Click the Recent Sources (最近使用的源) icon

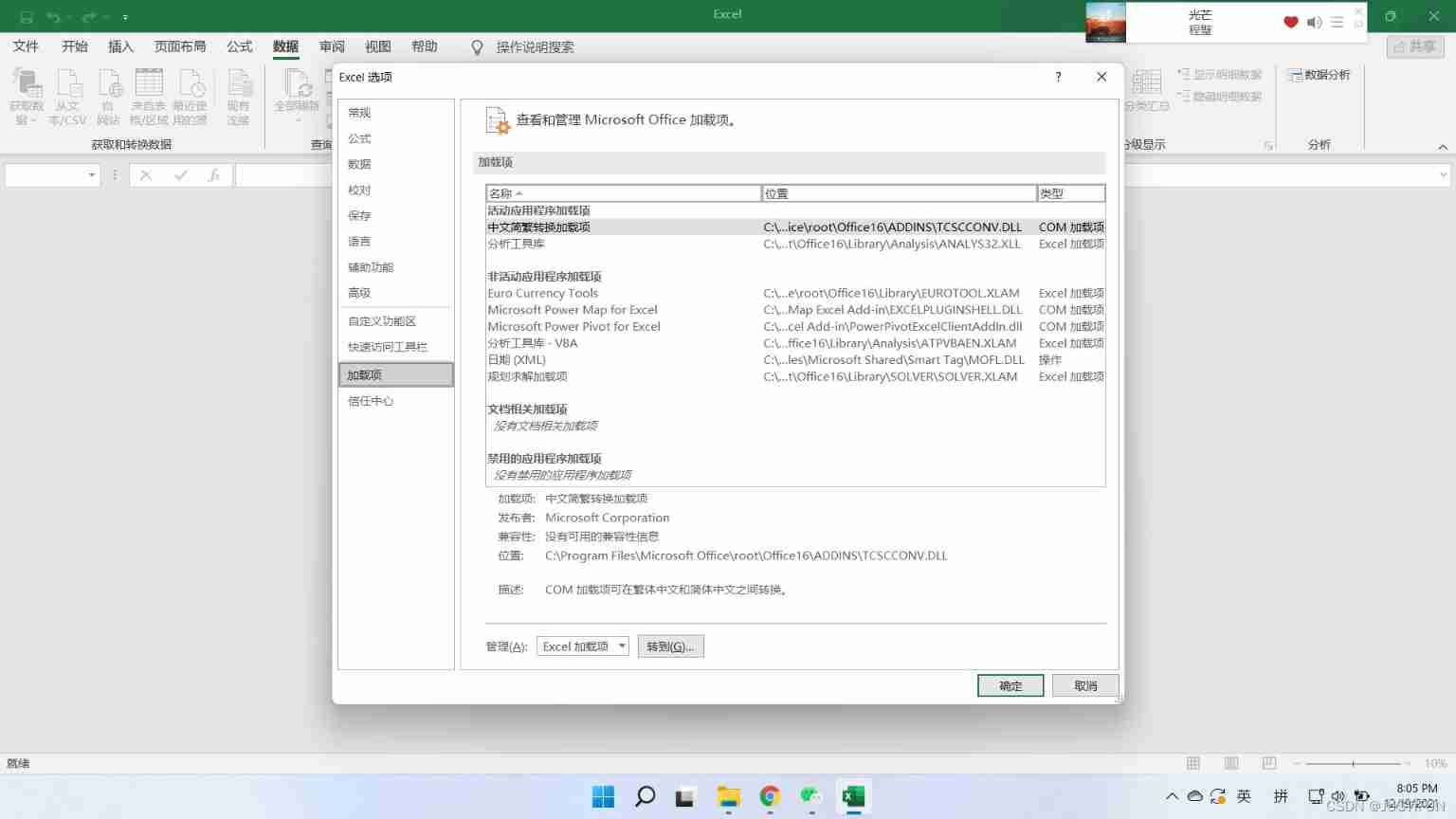(190, 96)
